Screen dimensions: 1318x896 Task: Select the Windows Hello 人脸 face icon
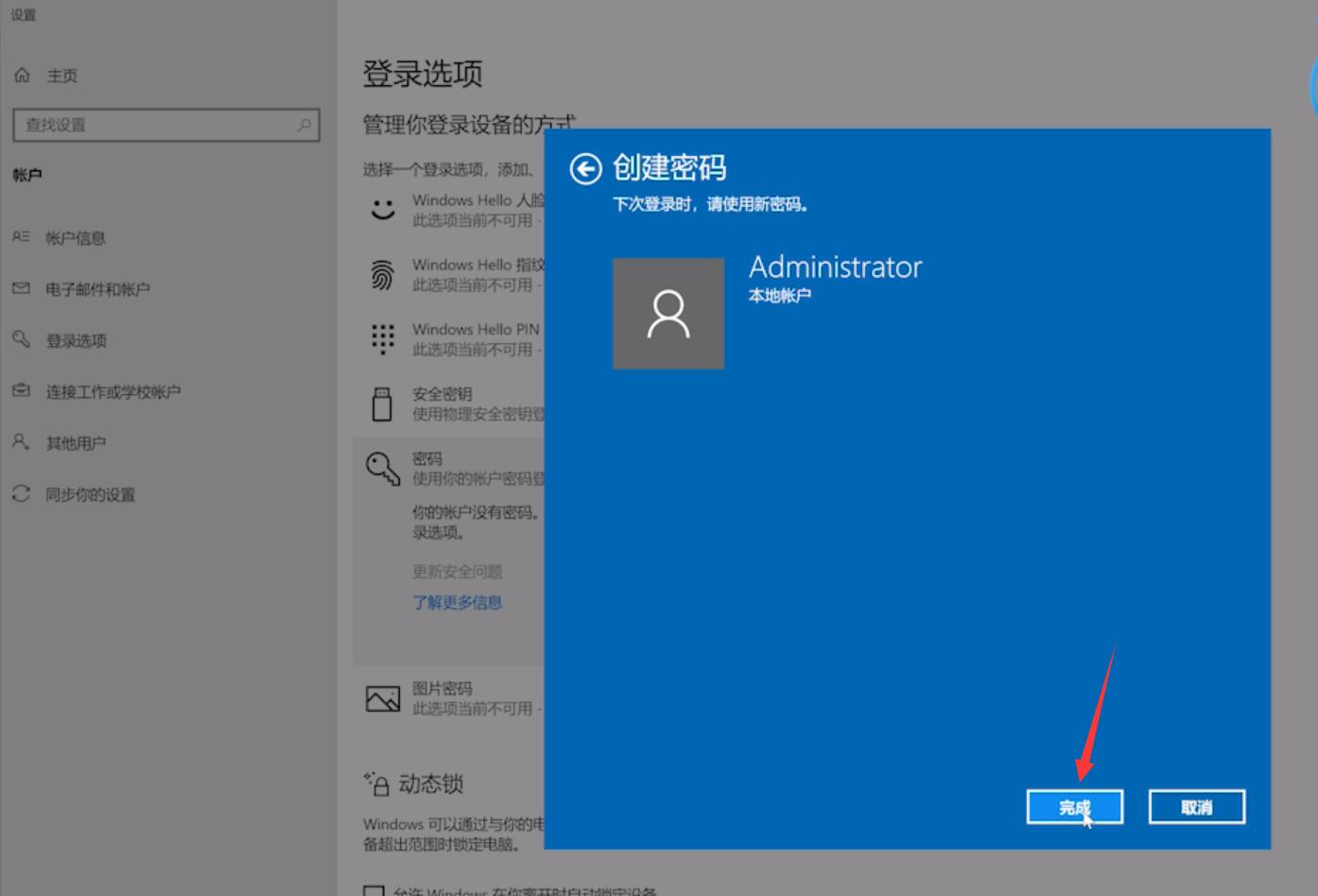point(382,209)
